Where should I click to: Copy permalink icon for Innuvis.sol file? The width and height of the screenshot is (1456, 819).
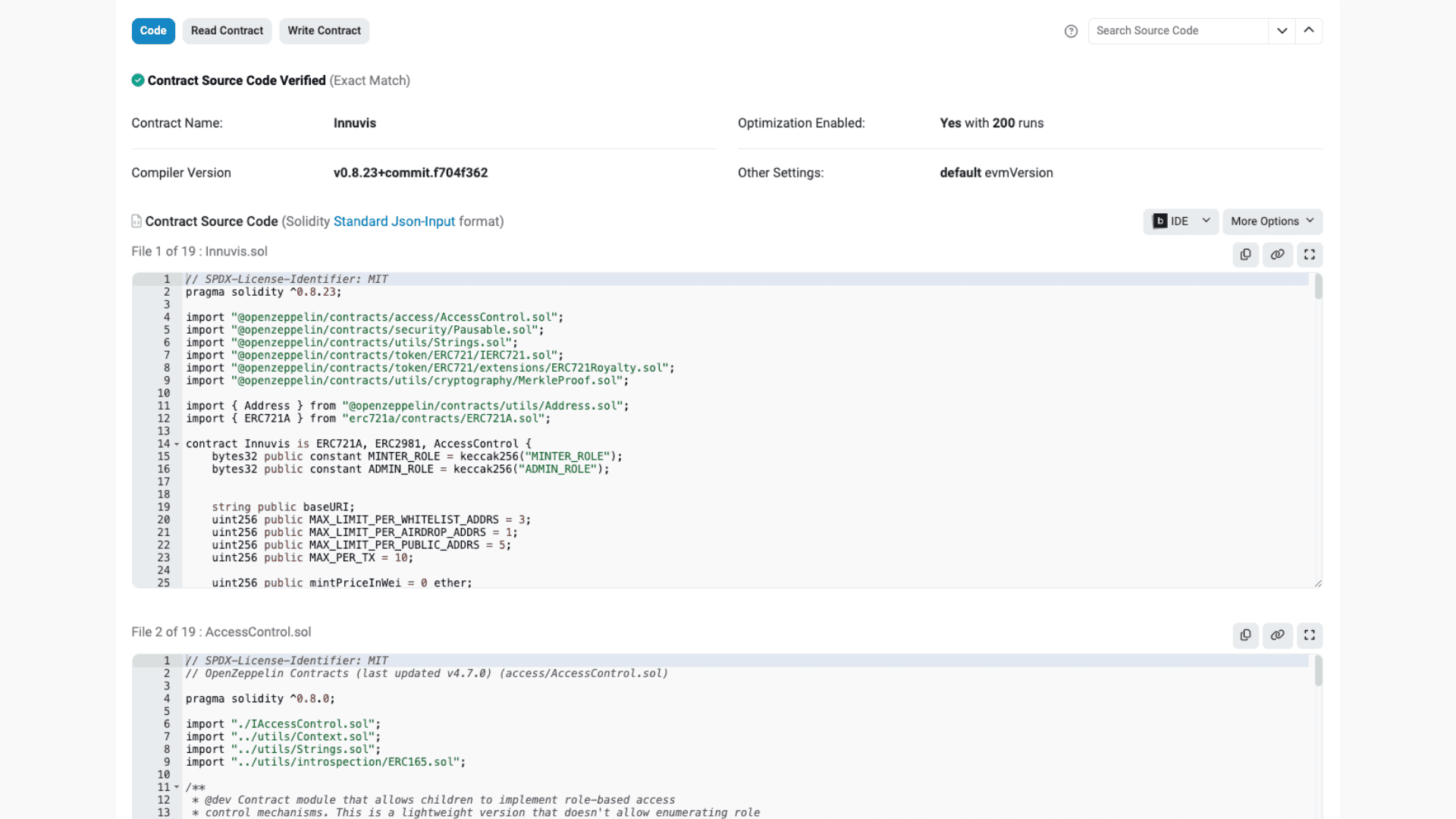[x=1277, y=255]
